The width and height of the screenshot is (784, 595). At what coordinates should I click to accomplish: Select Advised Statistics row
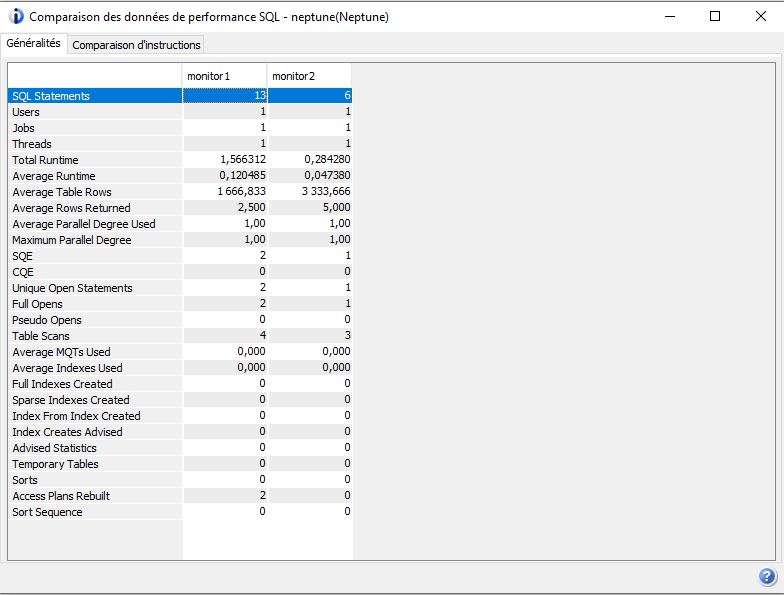95,448
